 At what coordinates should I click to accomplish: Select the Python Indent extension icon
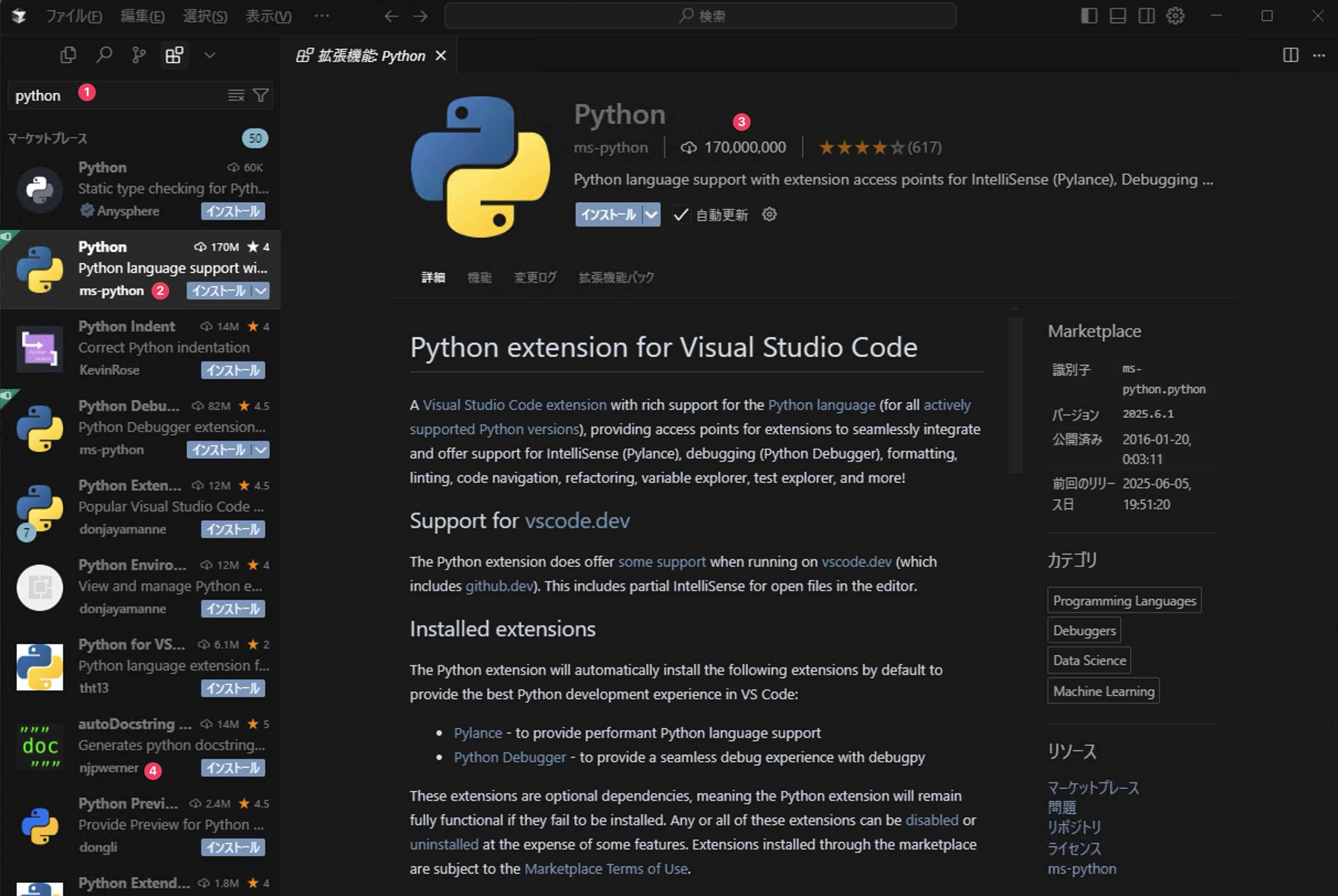pos(39,349)
